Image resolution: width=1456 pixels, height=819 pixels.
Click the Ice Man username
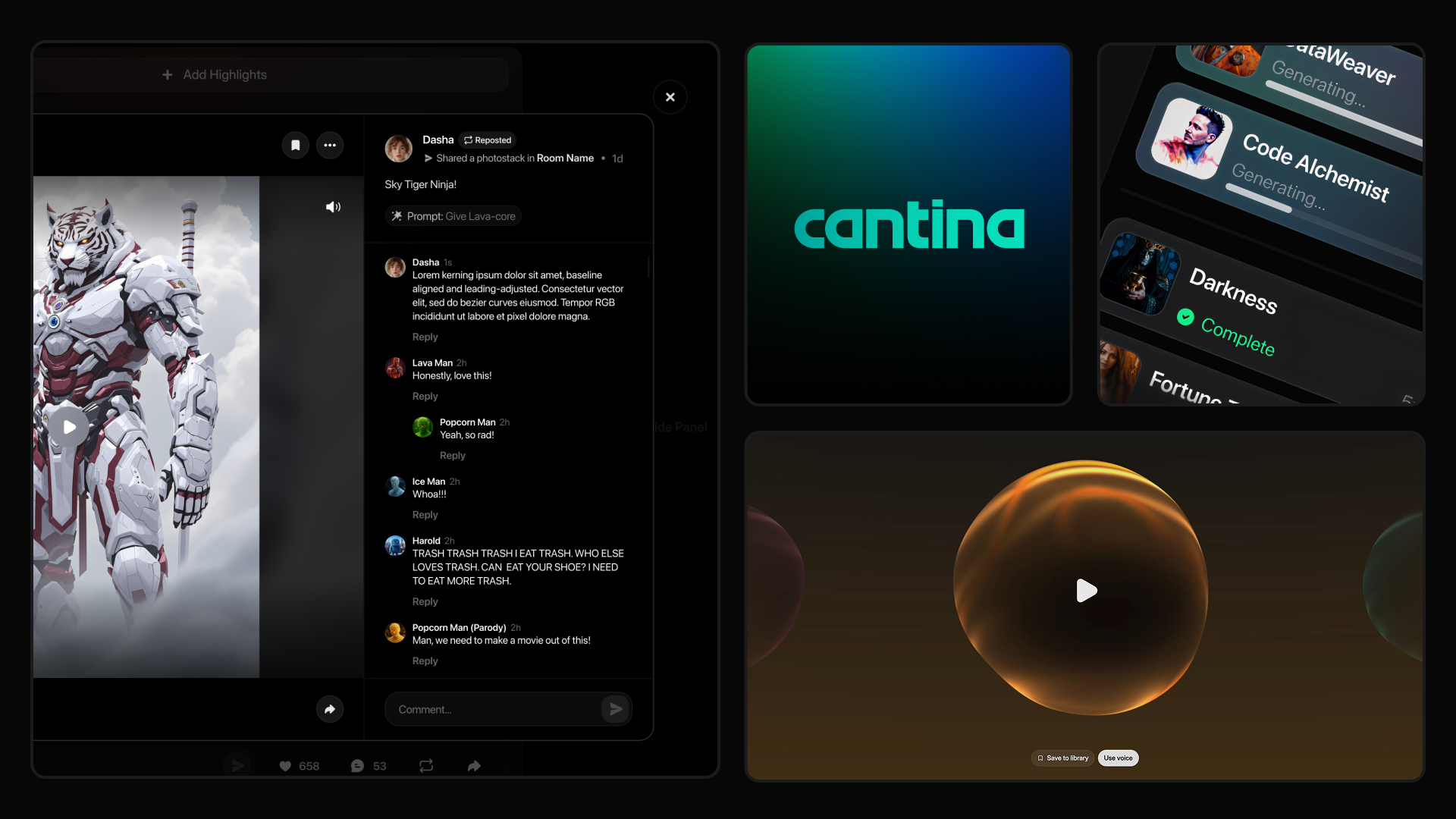point(428,482)
